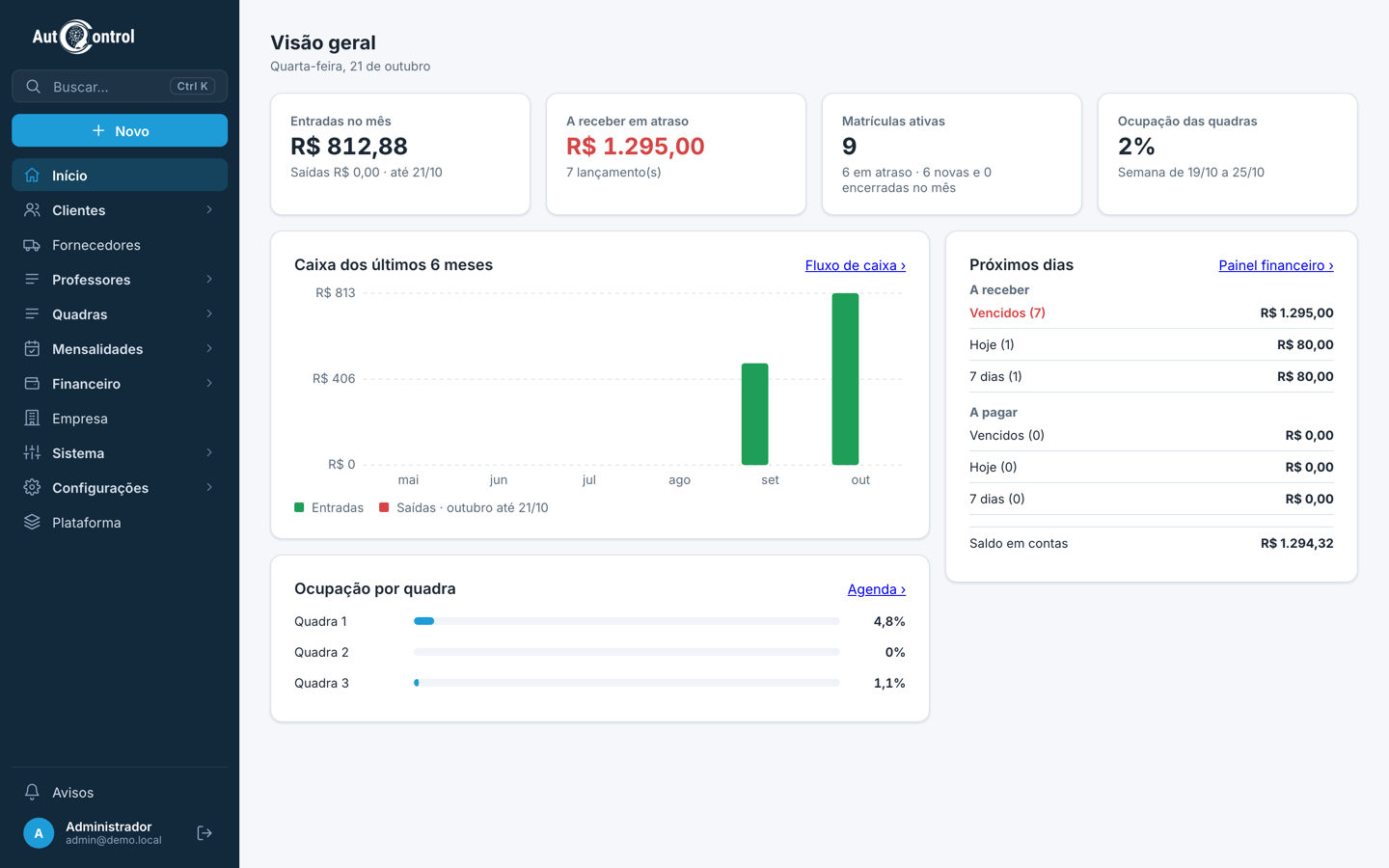Viewport: 1389px width, 868px height.
Task: Click the gear icon for Configurações
Action: pos(32,488)
